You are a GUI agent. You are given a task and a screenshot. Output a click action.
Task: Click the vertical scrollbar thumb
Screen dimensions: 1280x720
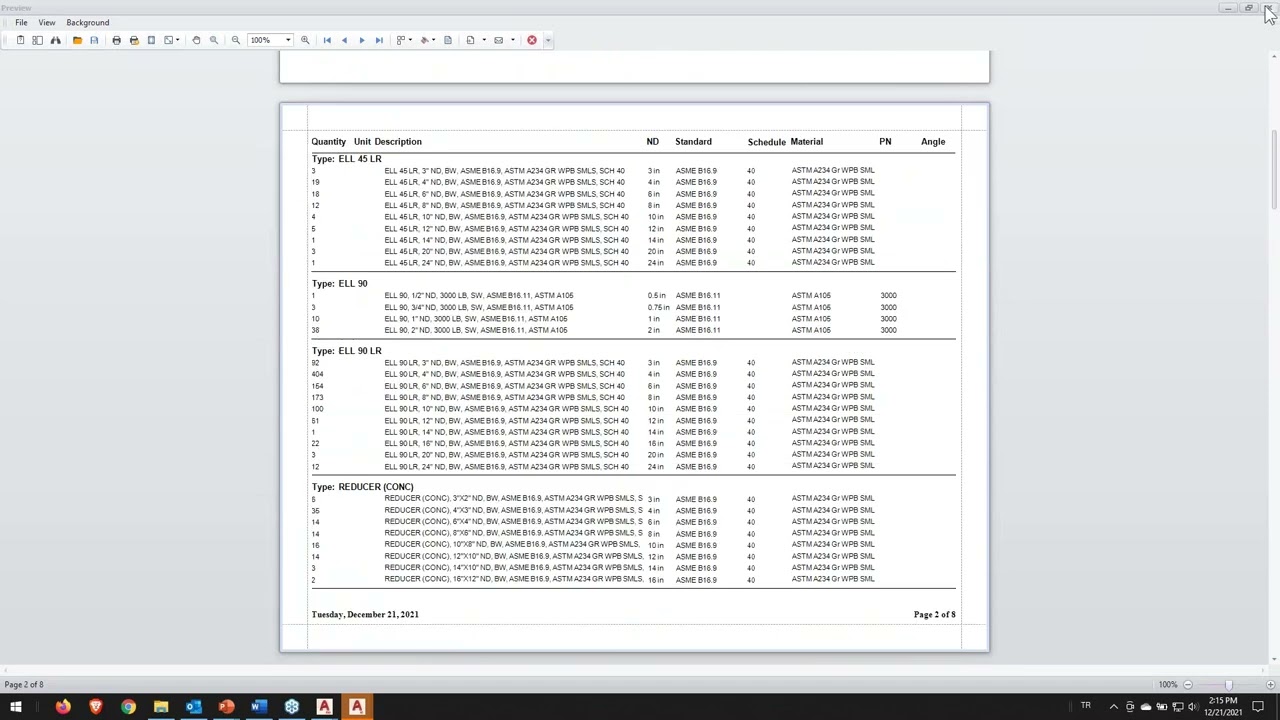(x=1274, y=170)
